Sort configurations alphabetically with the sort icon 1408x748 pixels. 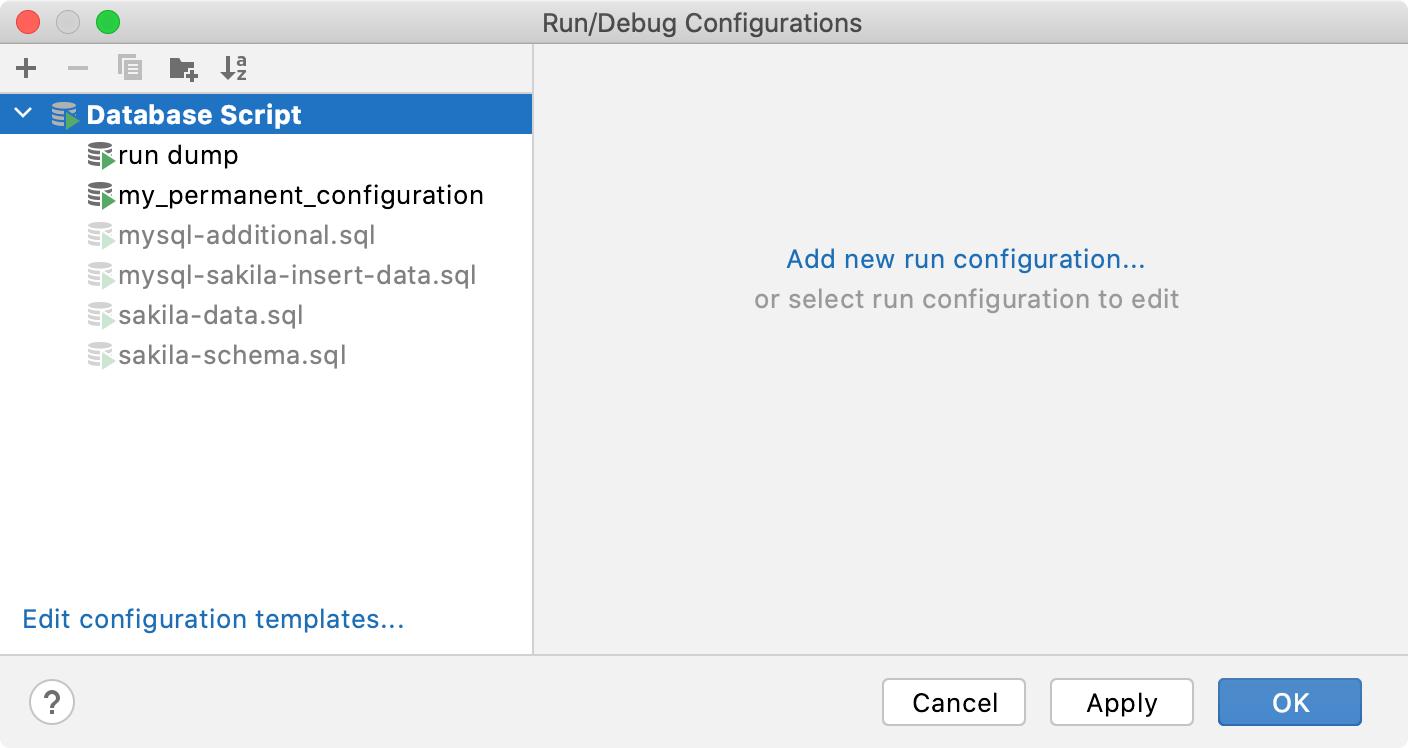pos(234,68)
